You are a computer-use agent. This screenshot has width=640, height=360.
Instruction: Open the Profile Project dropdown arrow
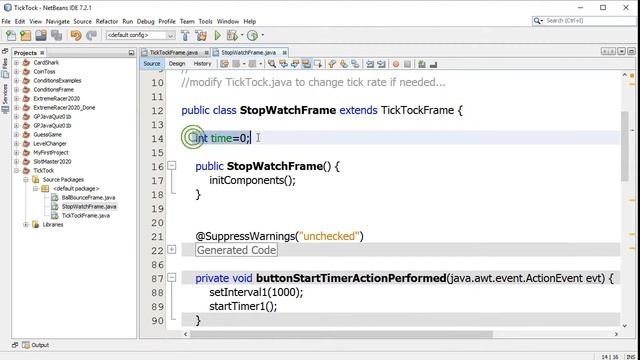pyautogui.click(x=262, y=36)
